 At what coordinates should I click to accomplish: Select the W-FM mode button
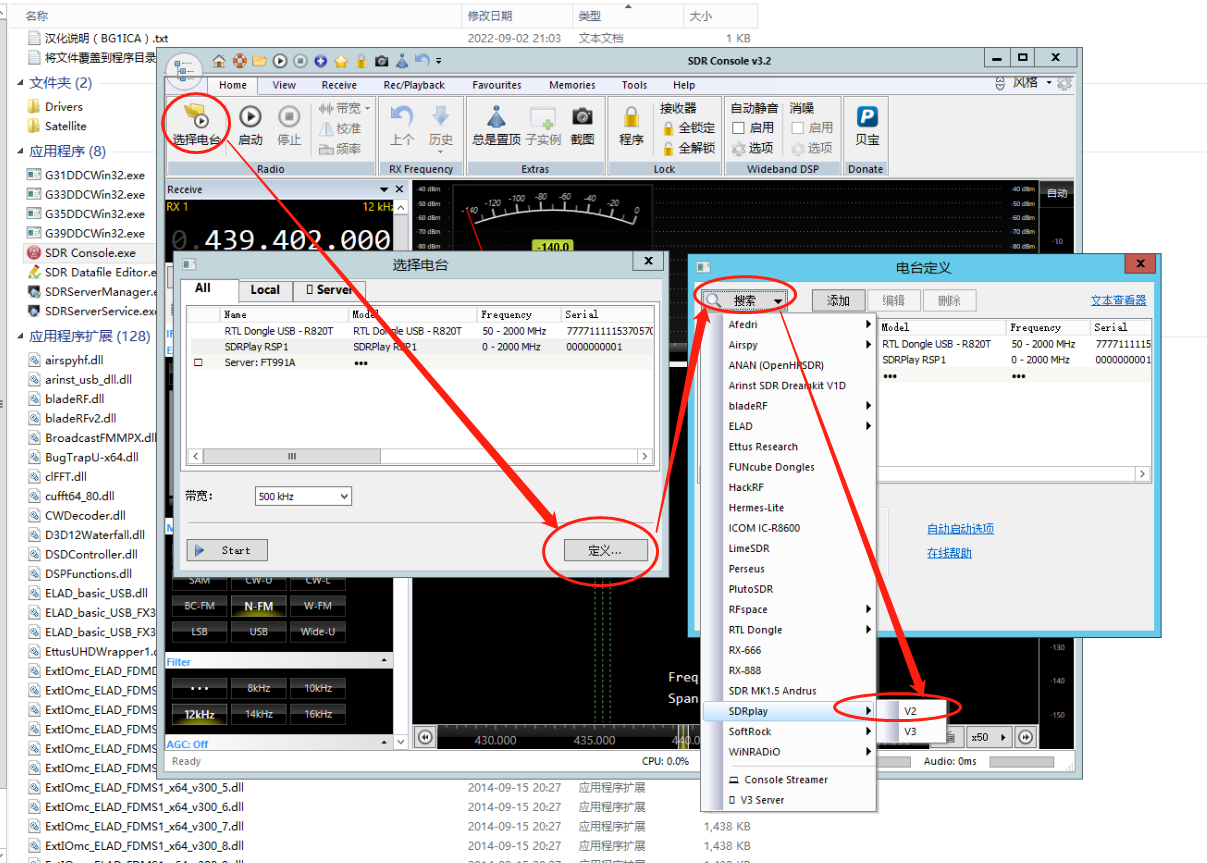pos(318,606)
